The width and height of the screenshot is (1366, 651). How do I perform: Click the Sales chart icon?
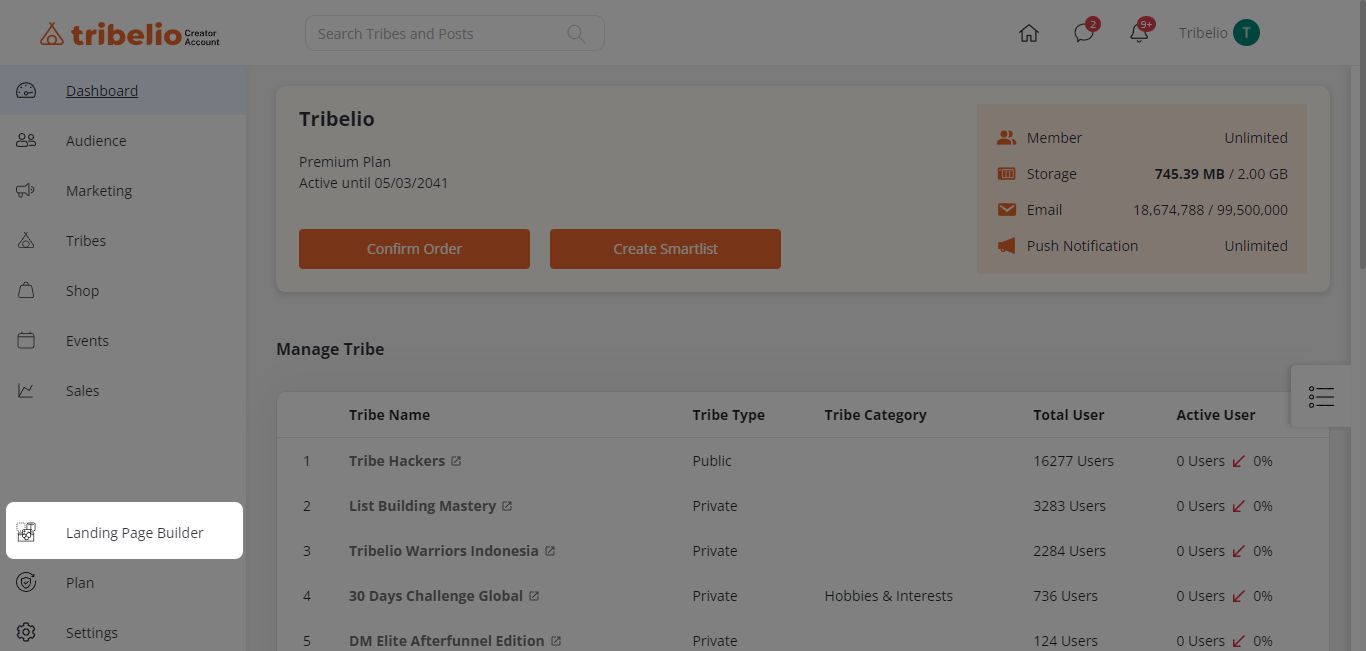[x=26, y=391]
